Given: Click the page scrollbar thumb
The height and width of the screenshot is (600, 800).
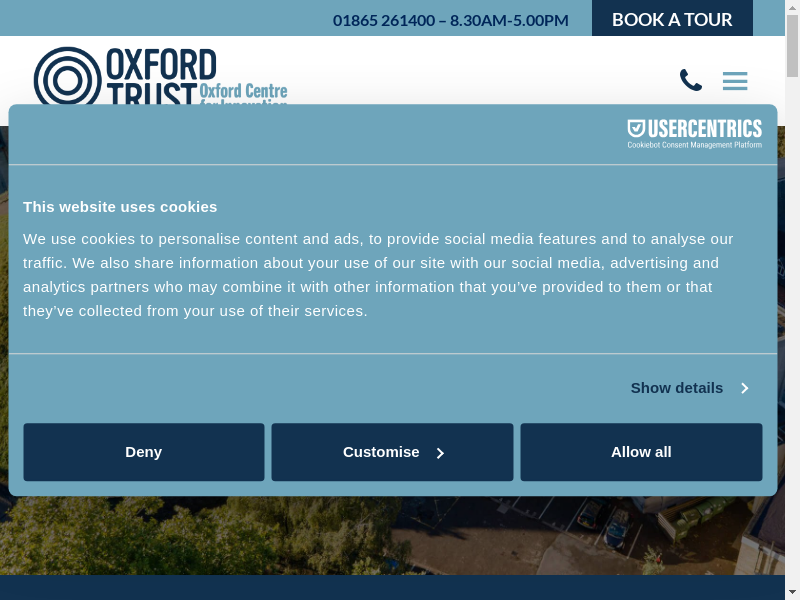Looking at the screenshot, I should [x=792, y=45].
